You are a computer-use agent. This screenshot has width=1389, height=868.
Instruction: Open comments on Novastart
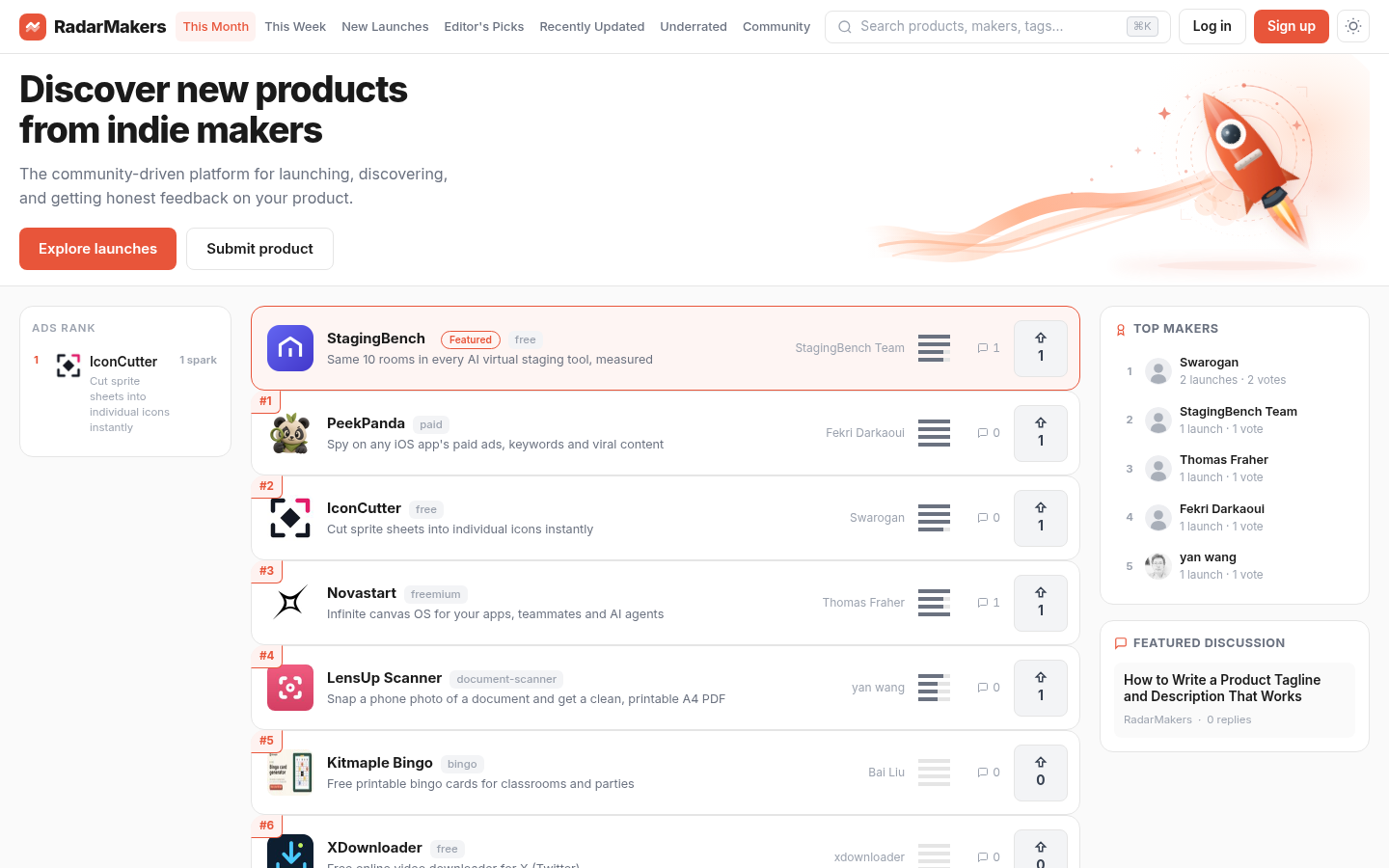[x=989, y=603]
